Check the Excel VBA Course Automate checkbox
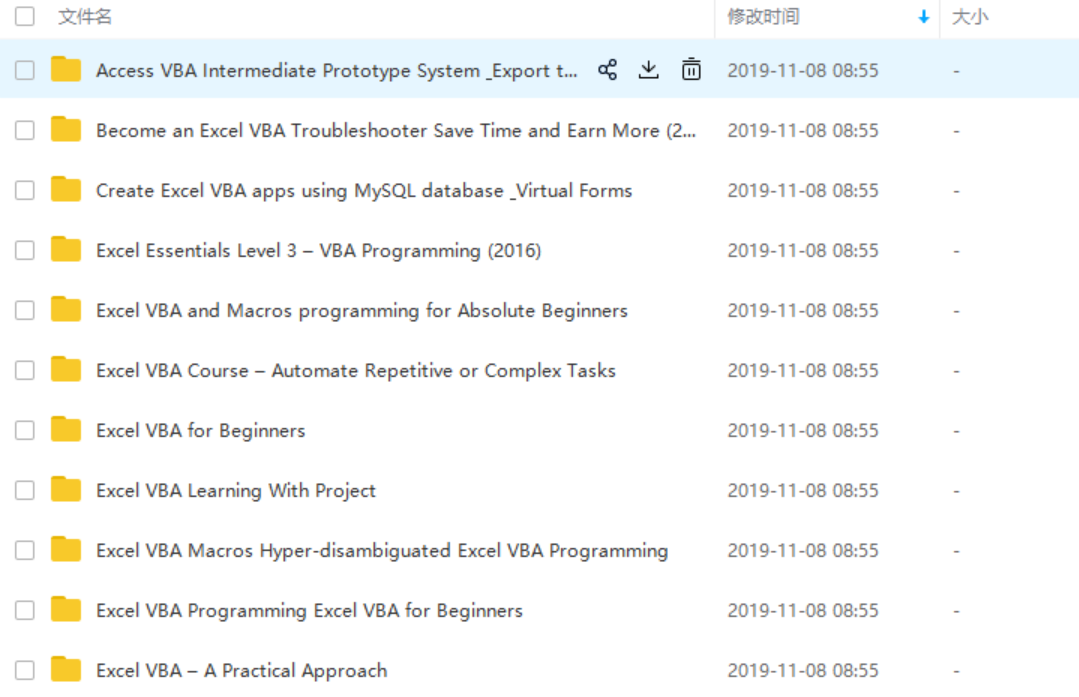Image resolution: width=1079 pixels, height=697 pixels. (x=25, y=370)
